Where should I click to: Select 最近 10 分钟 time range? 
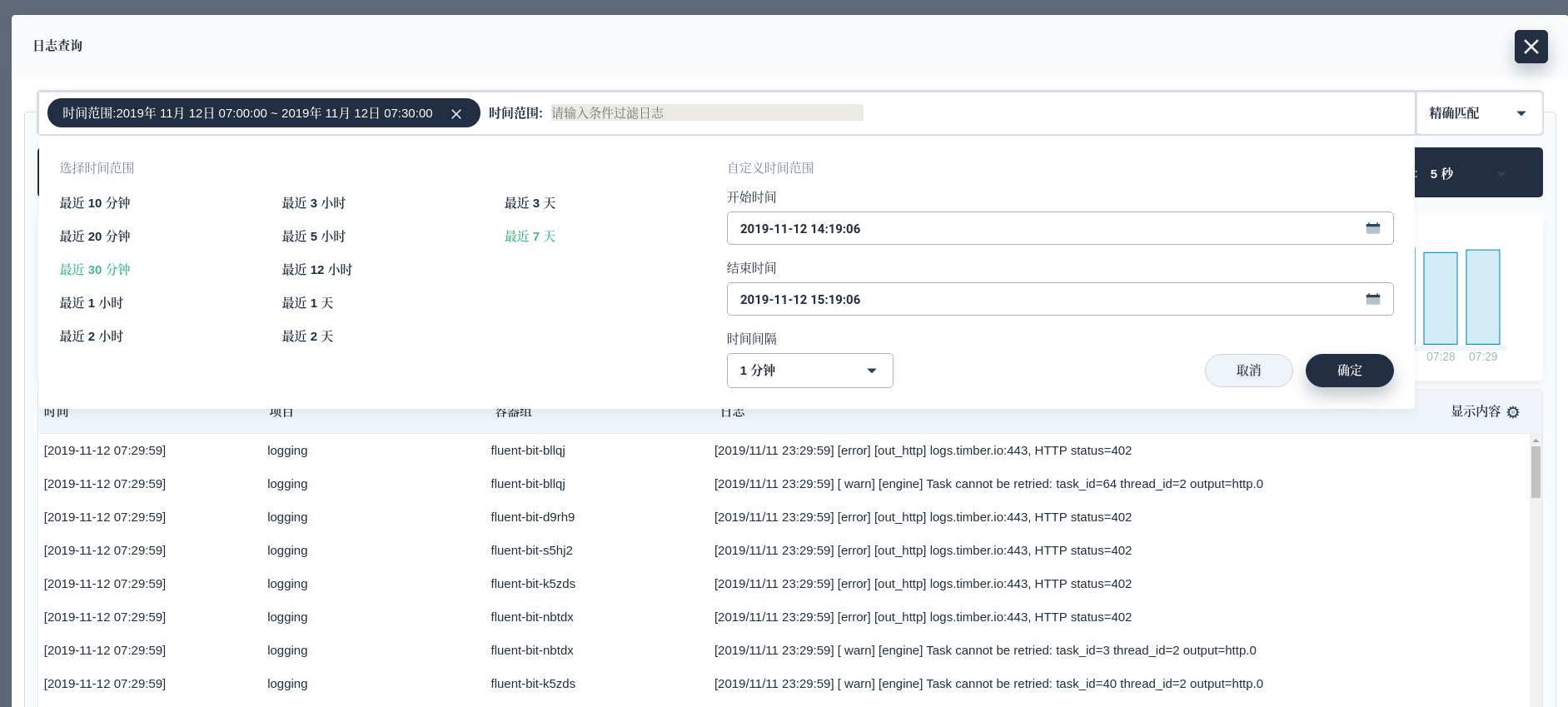(95, 203)
